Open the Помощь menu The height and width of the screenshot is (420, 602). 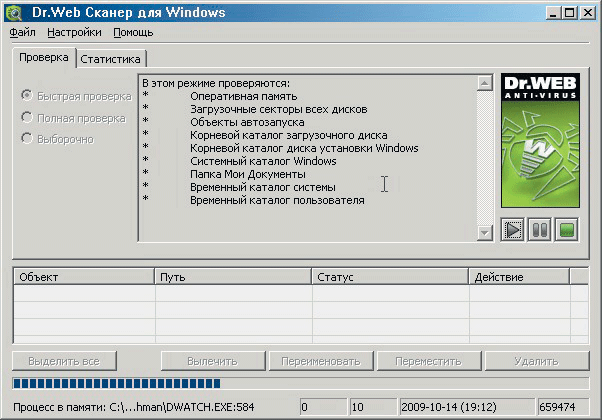point(133,32)
